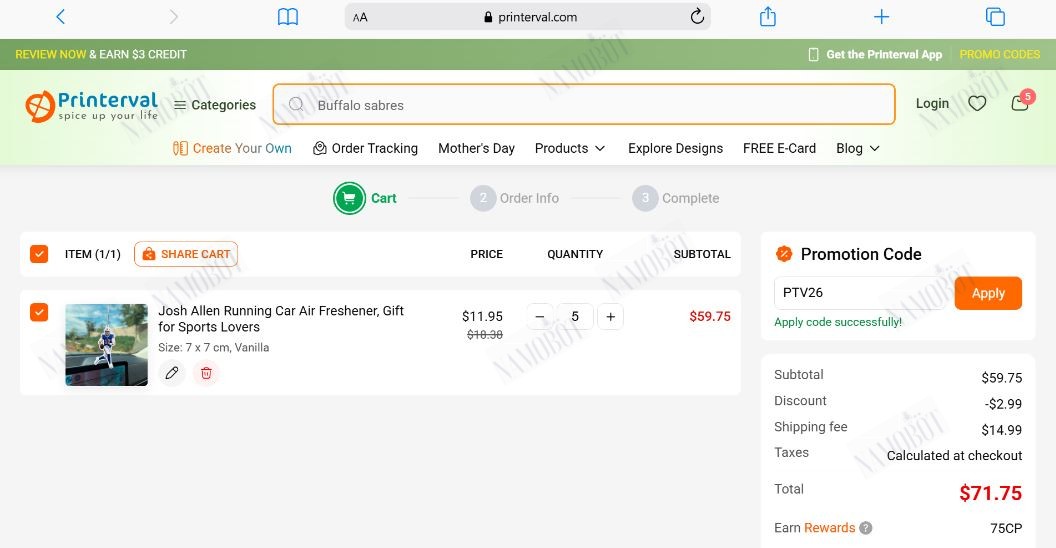The height and width of the screenshot is (548, 1056).
Task: Open the wishlist heart icon
Action: coord(977,104)
